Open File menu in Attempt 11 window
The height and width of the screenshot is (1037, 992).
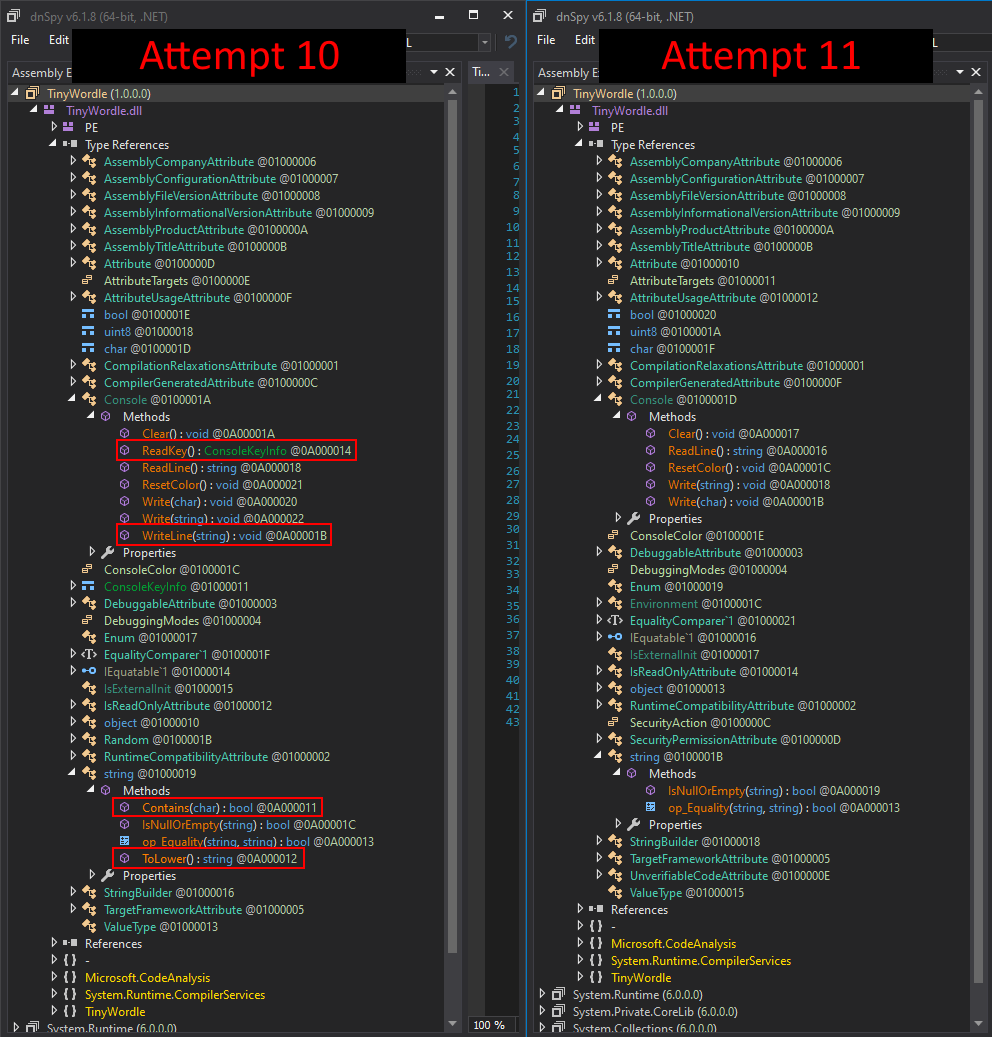tap(546, 40)
